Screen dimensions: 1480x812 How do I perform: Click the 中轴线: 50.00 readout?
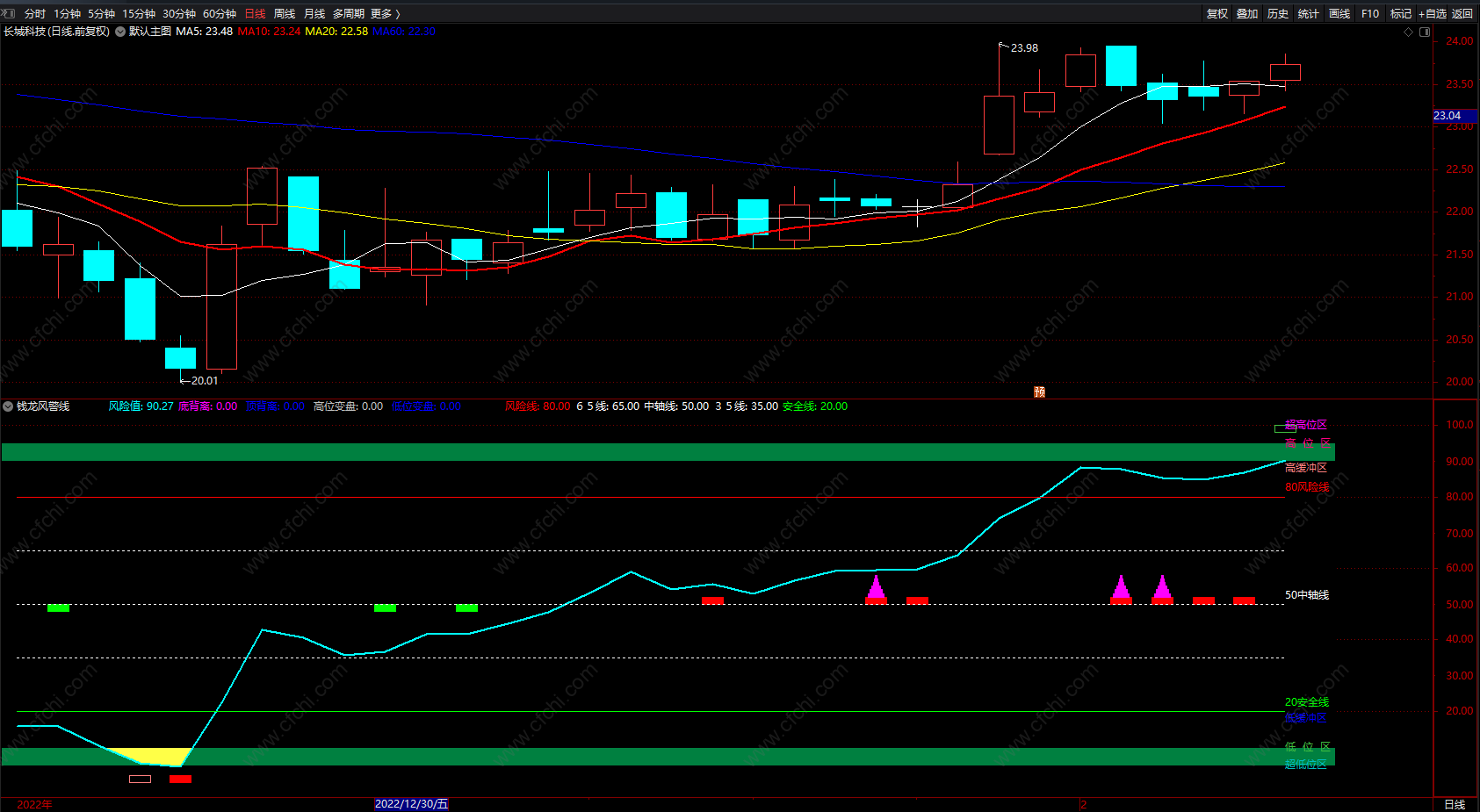point(676,406)
